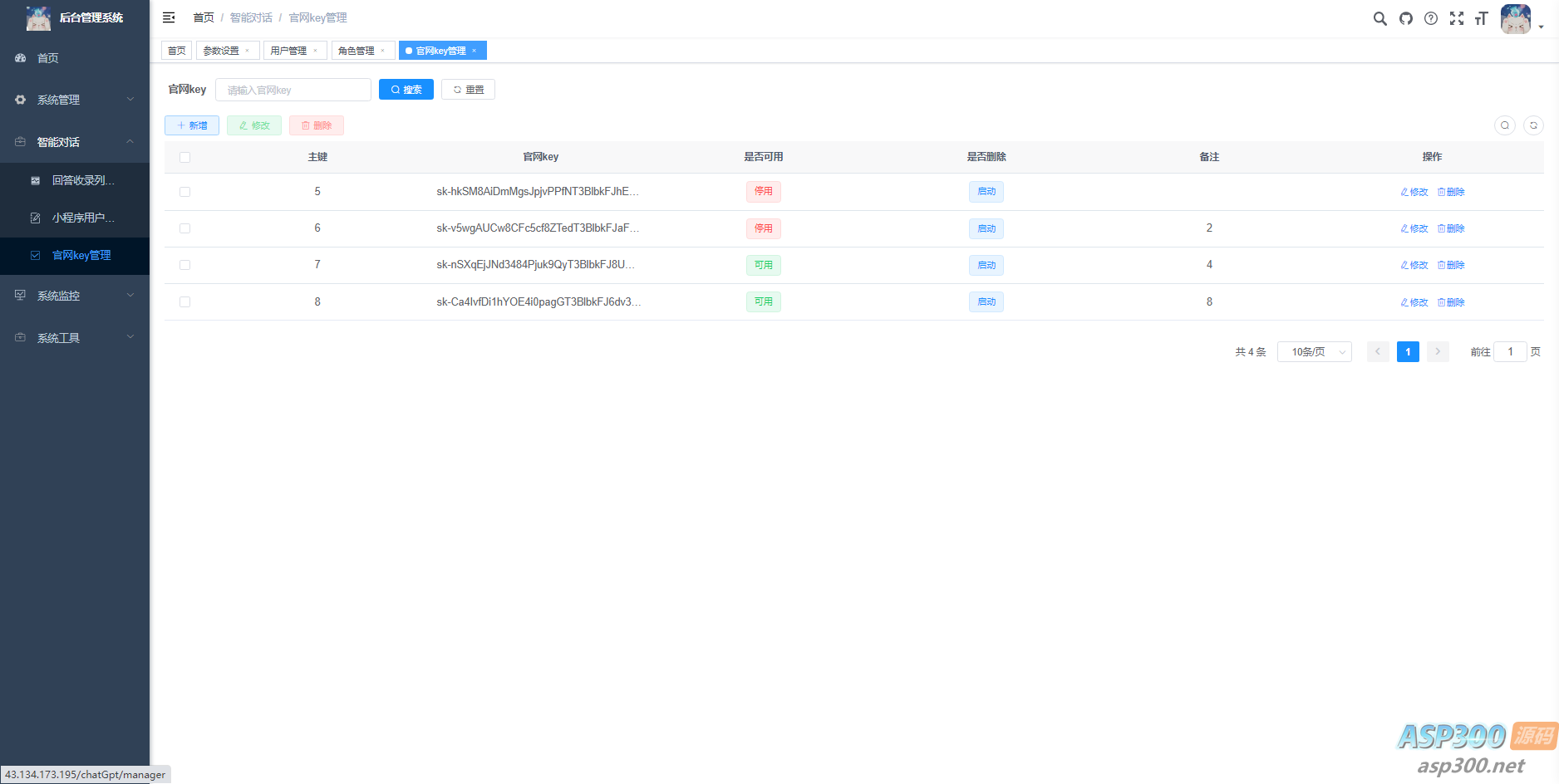Expand the 系统监控 sidebar menu
The image size is (1559, 784).
tap(75, 296)
